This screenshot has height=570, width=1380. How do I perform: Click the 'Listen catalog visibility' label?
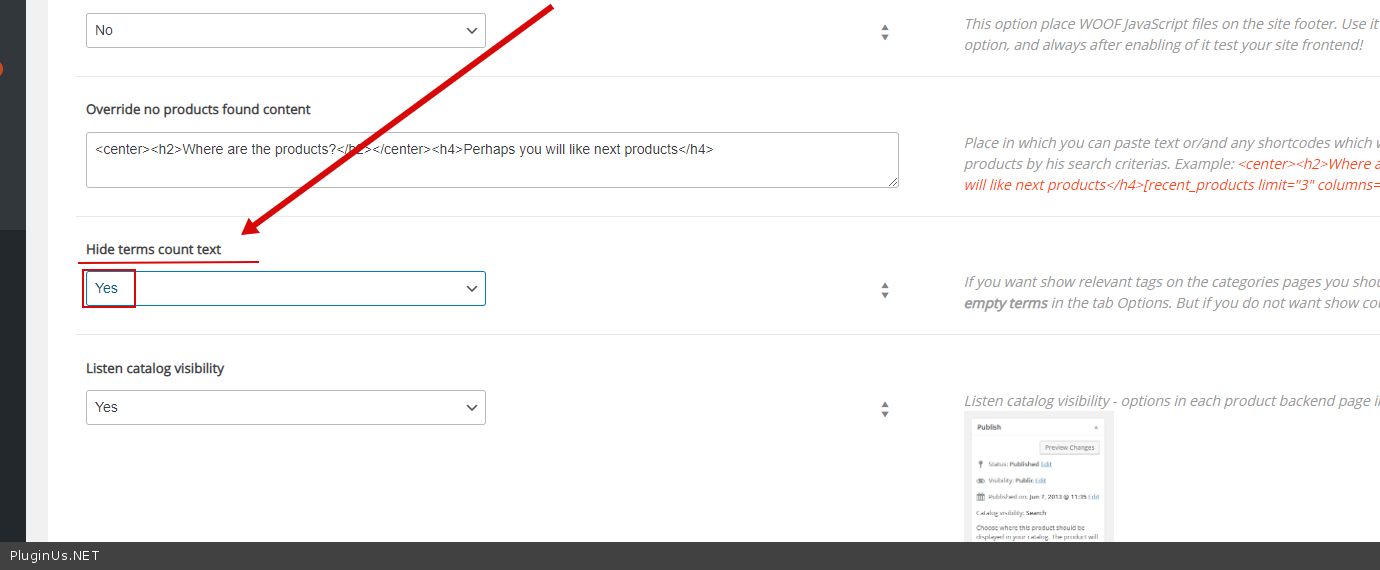pyautogui.click(x=155, y=368)
